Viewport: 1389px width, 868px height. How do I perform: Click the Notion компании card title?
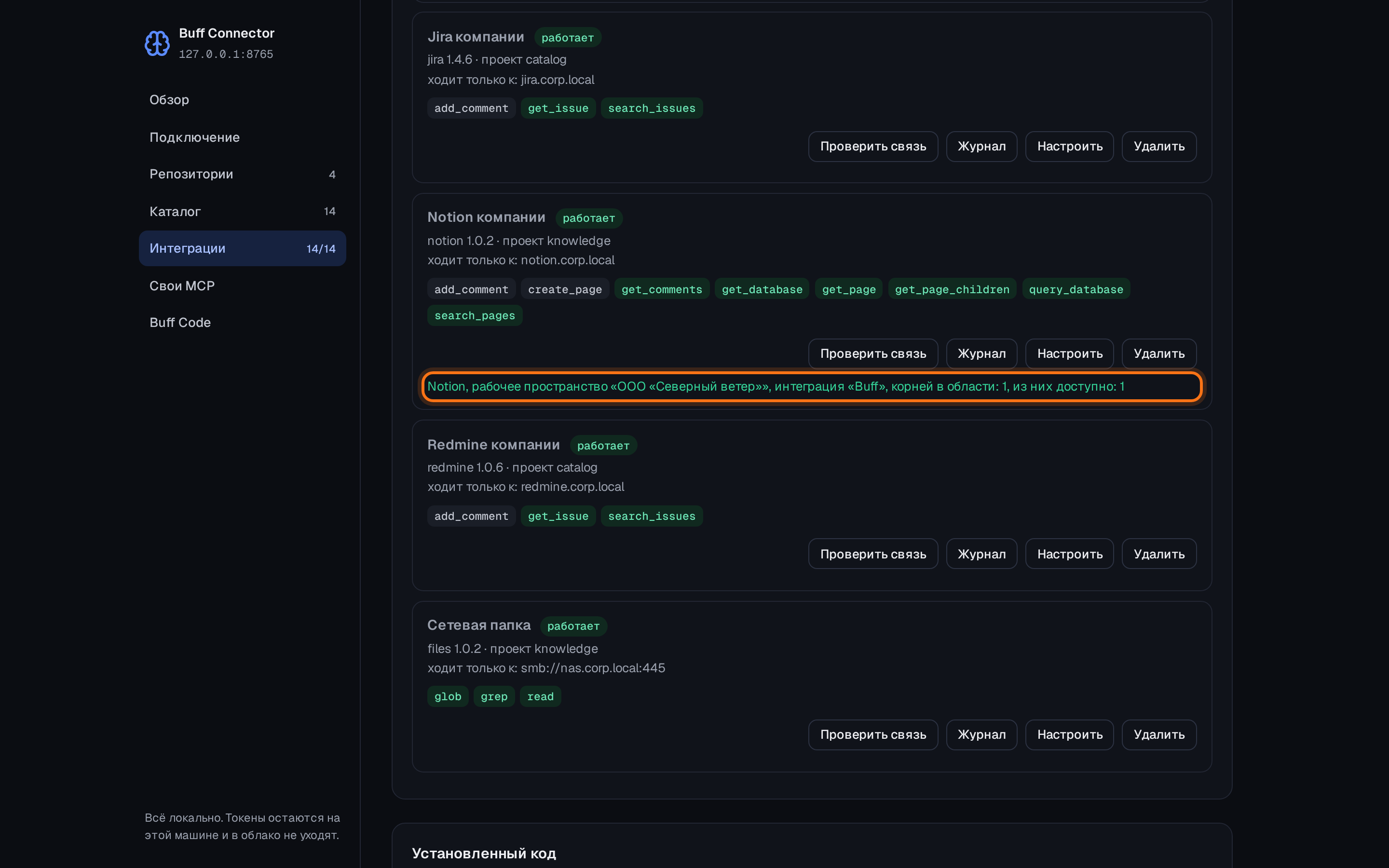coord(486,217)
